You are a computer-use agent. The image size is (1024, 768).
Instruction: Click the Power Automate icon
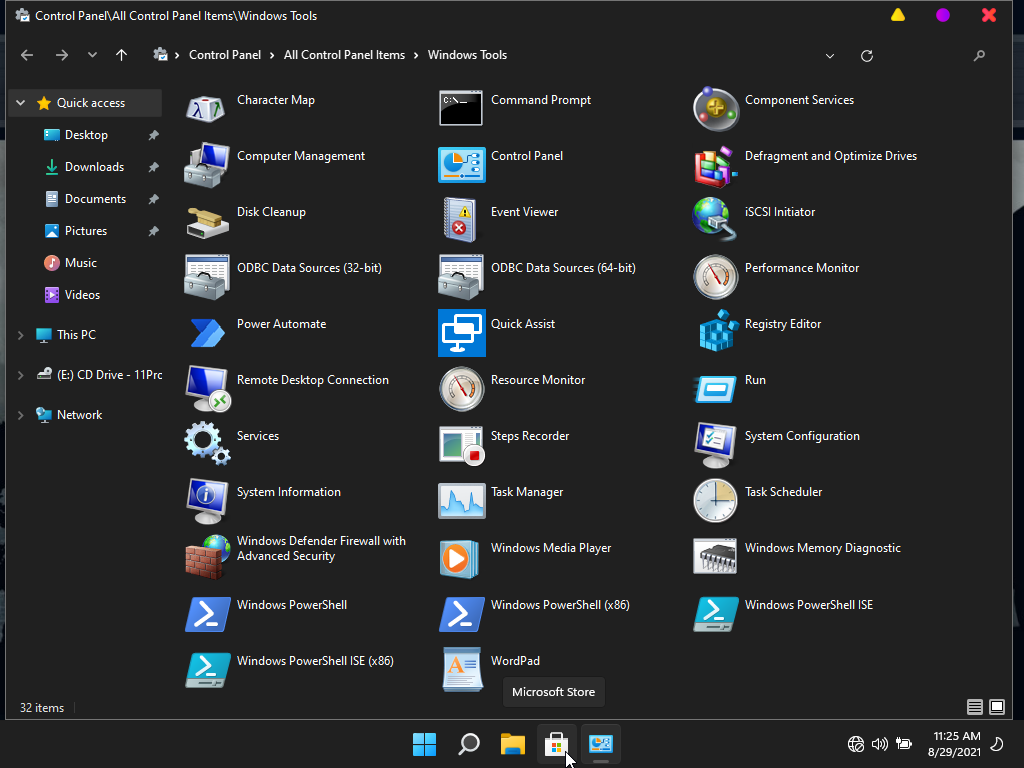coord(206,333)
